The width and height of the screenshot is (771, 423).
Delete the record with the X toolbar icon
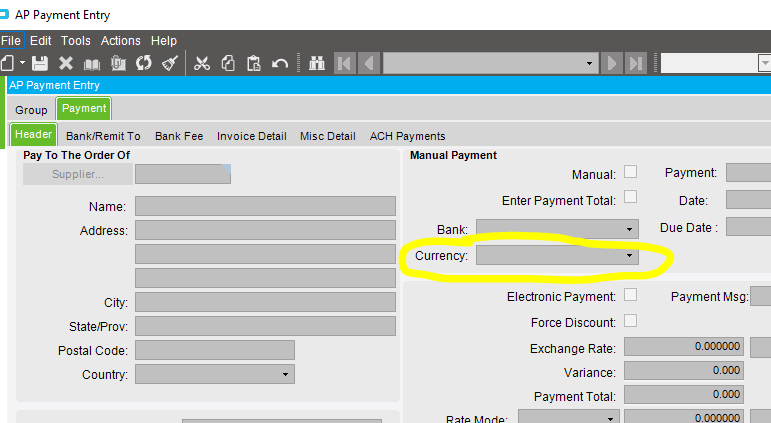(x=66, y=63)
